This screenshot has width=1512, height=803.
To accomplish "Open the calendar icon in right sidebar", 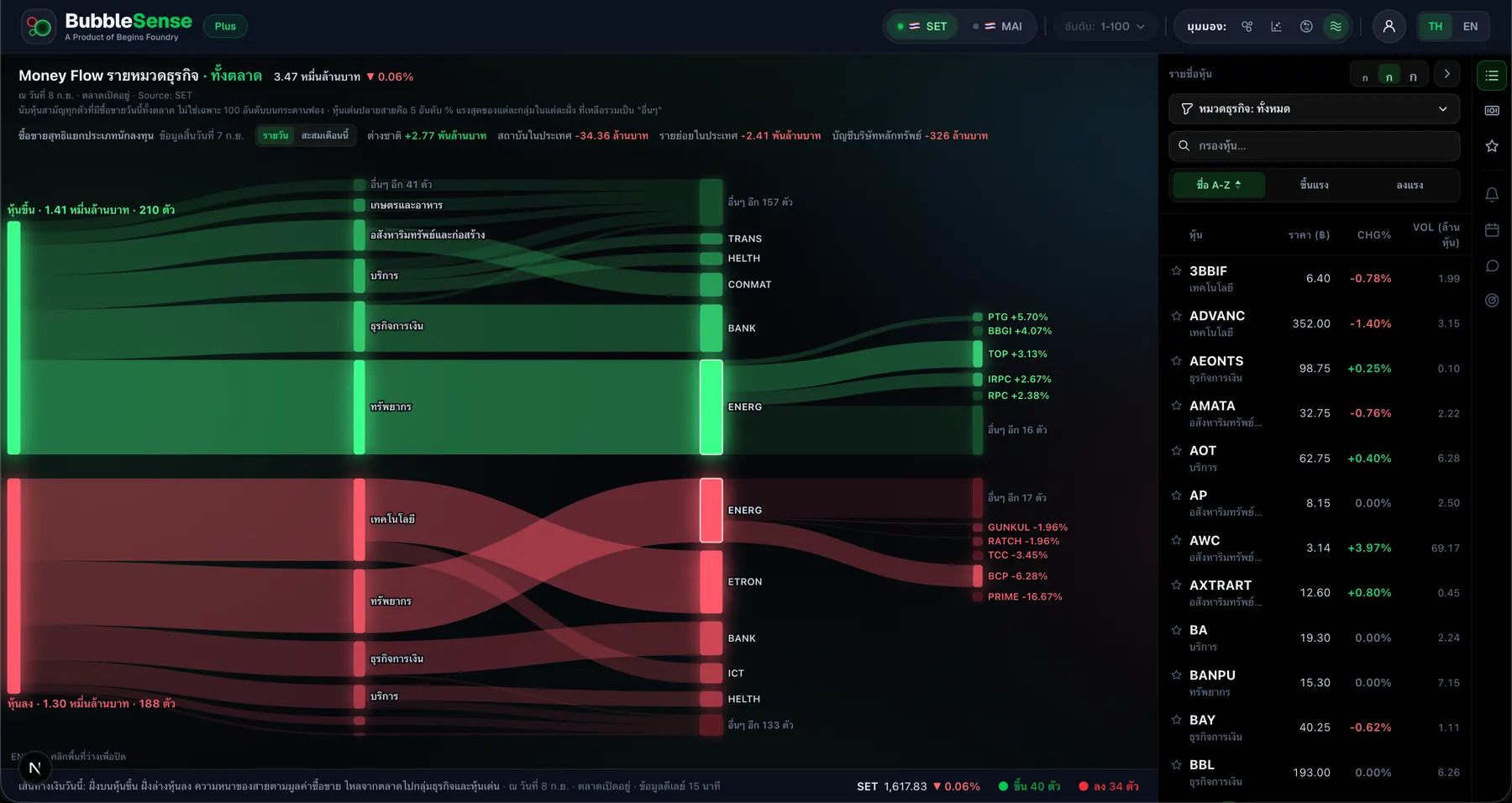I will (x=1492, y=230).
